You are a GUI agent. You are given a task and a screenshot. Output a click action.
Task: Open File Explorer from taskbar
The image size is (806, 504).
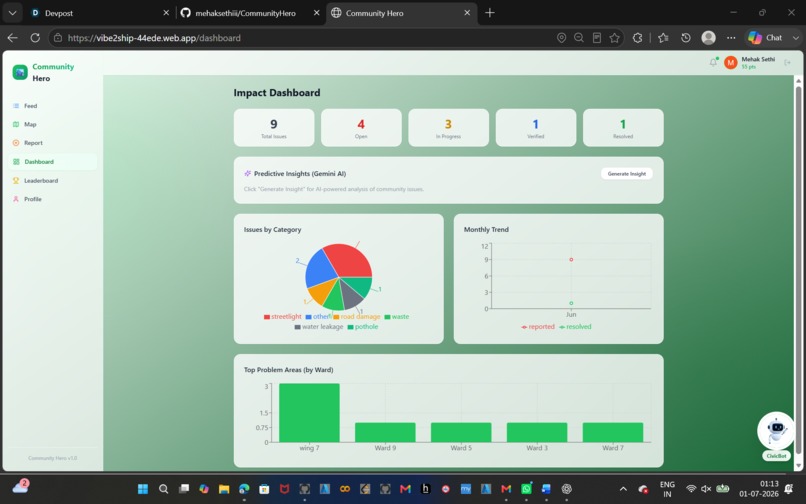click(x=224, y=489)
